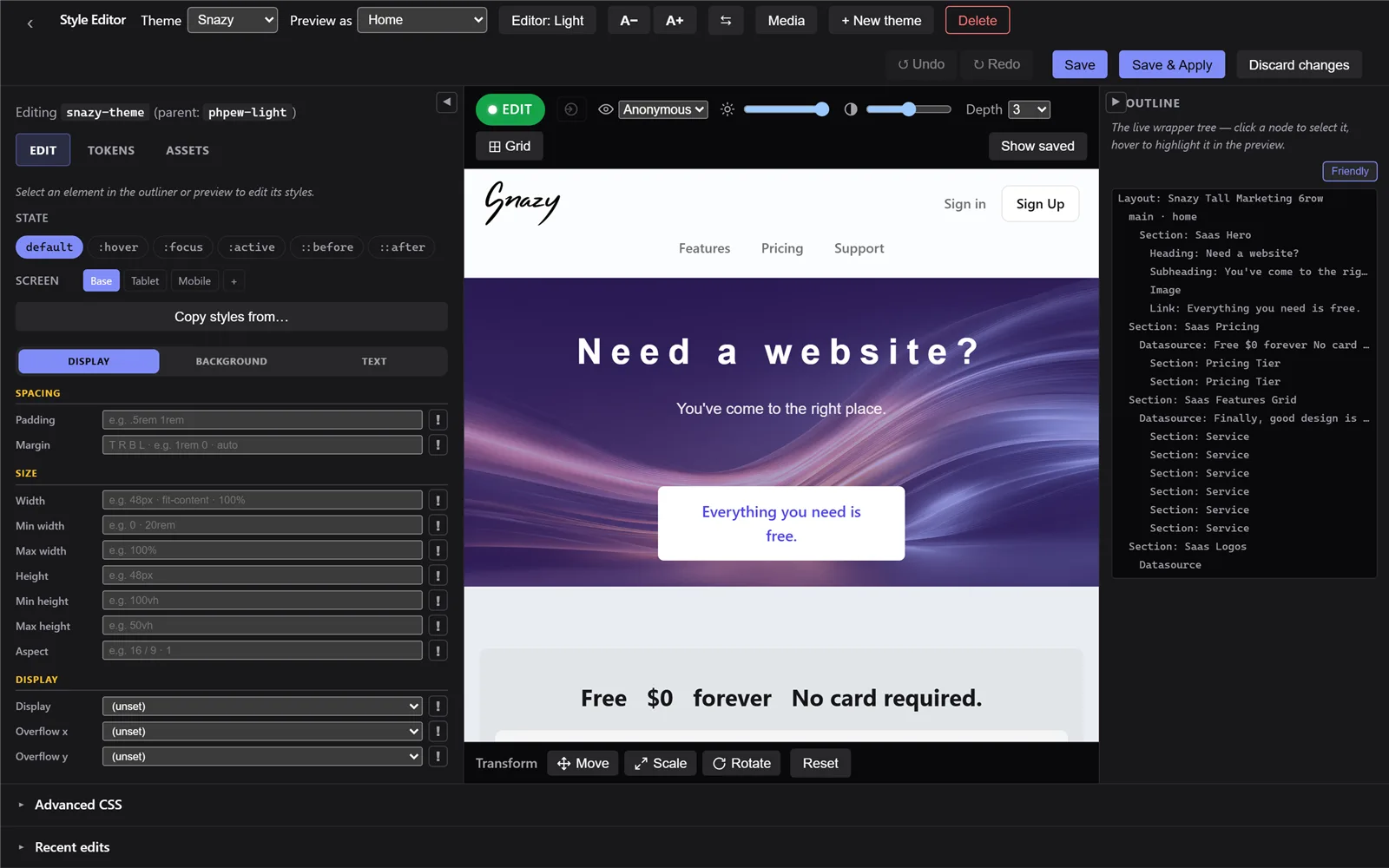Select the :hover state pill
Screen dimensions: 1389x868
(x=118, y=247)
